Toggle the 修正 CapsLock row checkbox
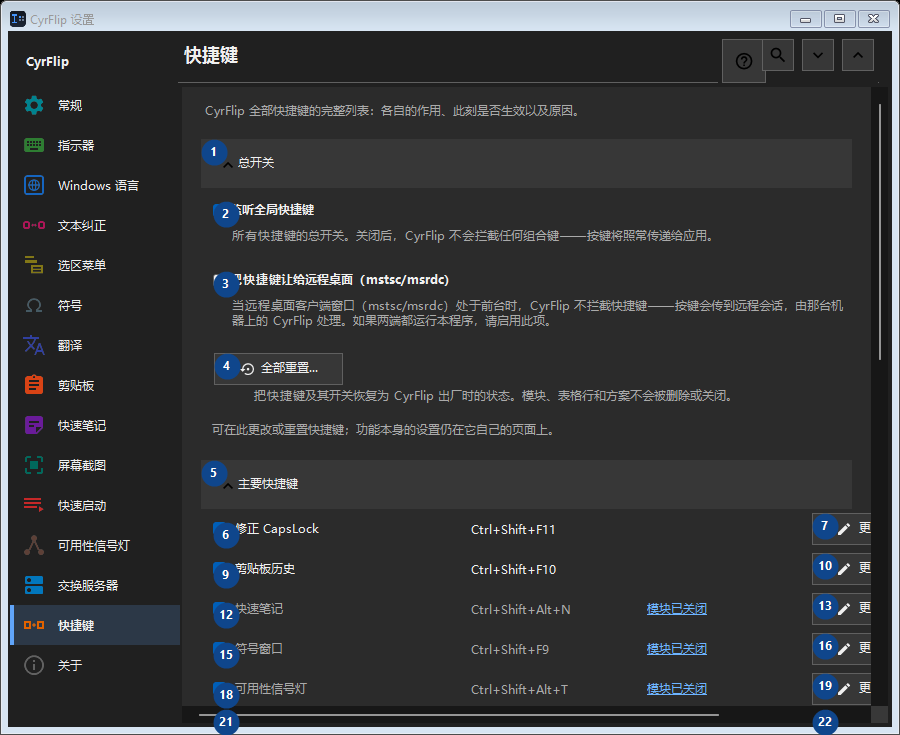Screen dimensions: 900x735 coord(220,529)
